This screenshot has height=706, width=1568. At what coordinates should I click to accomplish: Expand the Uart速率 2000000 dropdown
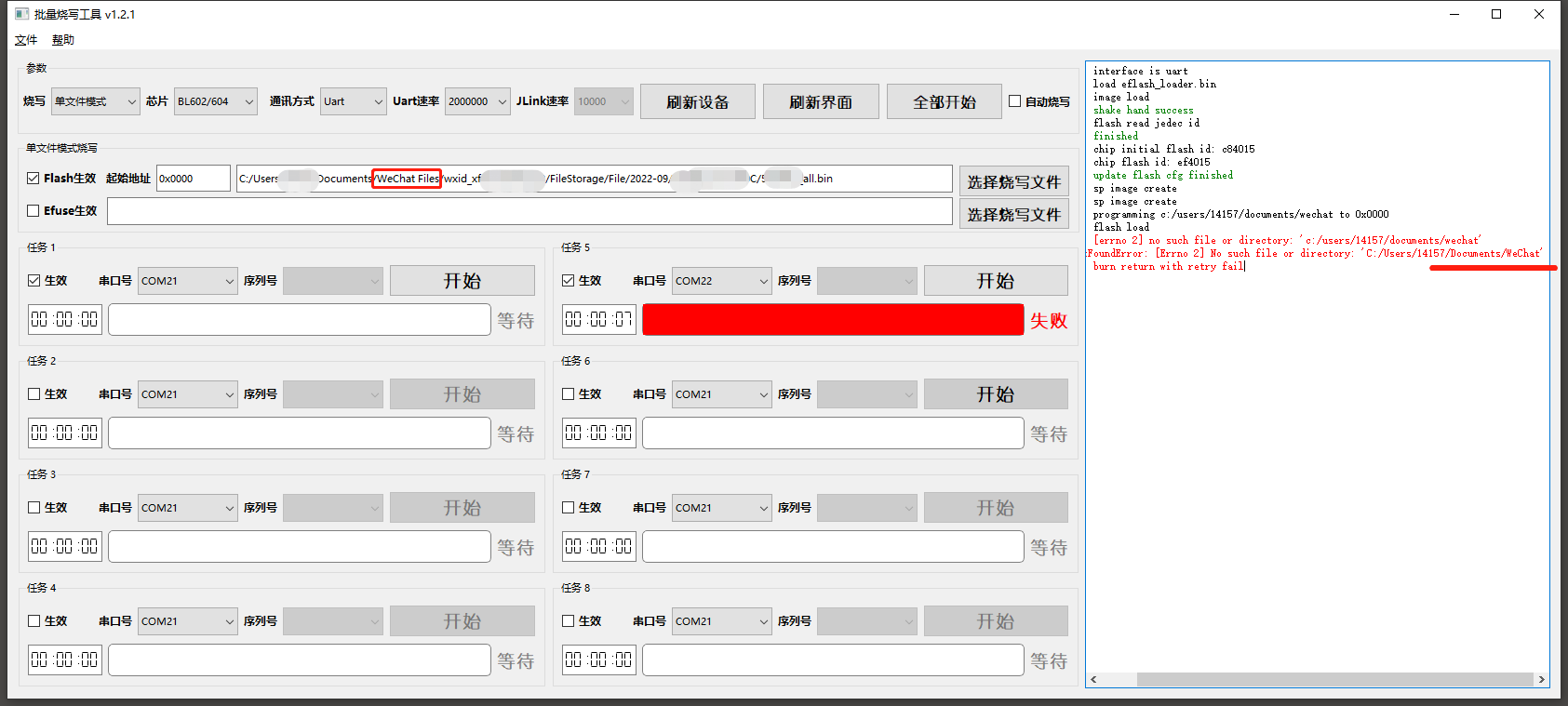click(x=477, y=101)
